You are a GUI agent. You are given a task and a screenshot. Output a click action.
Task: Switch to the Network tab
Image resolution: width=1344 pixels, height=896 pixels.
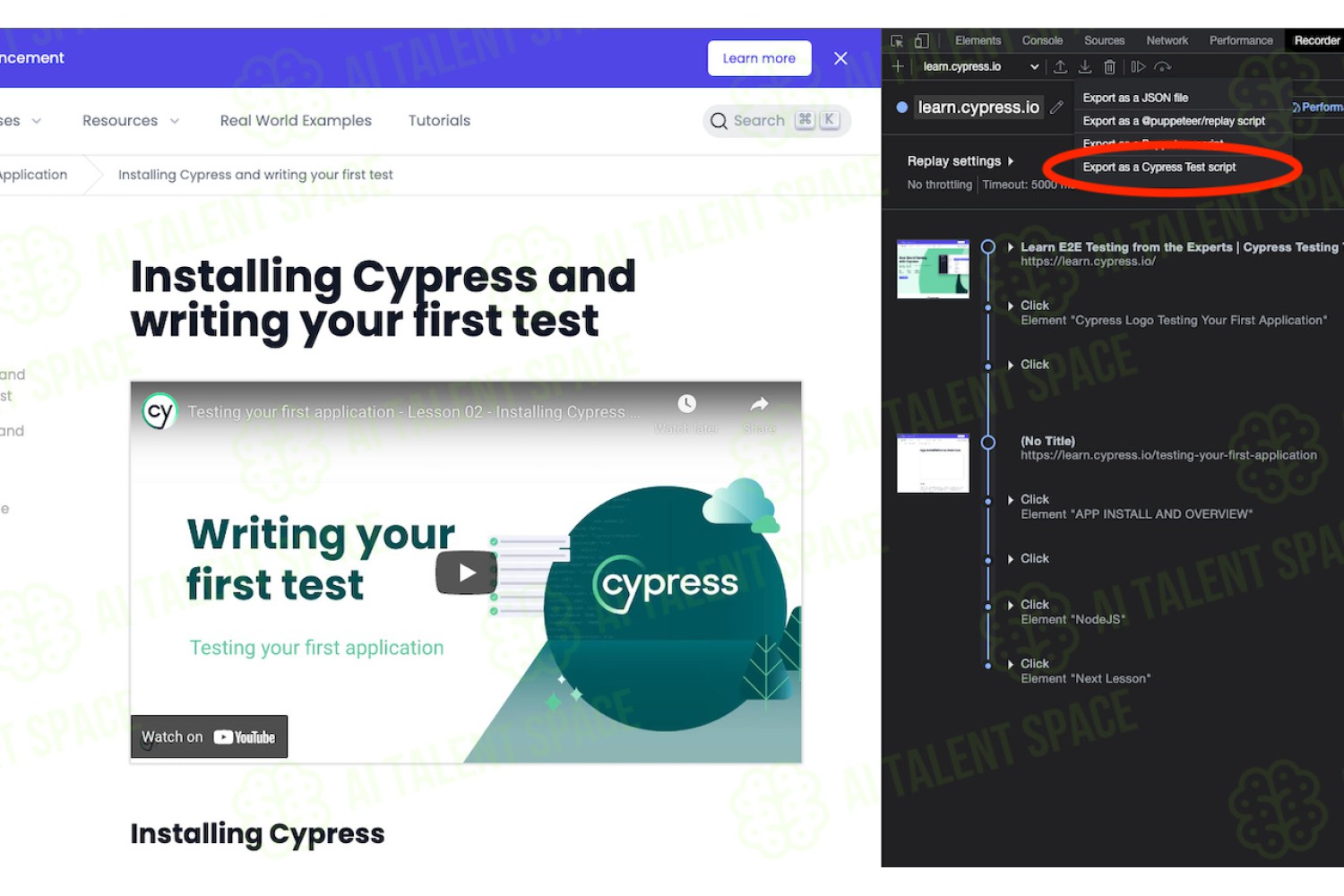(1167, 41)
